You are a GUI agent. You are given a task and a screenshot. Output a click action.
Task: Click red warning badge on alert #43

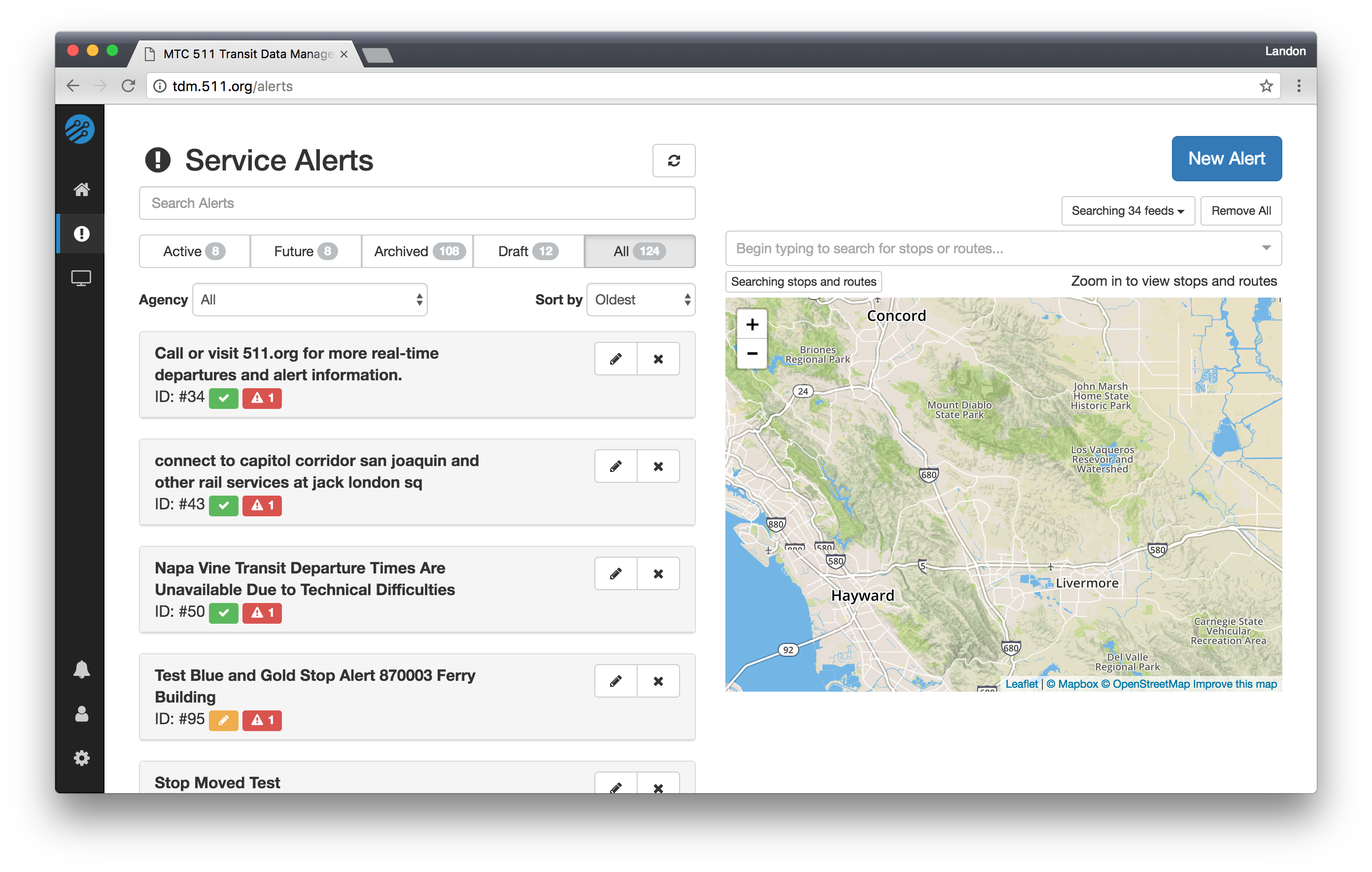262,505
